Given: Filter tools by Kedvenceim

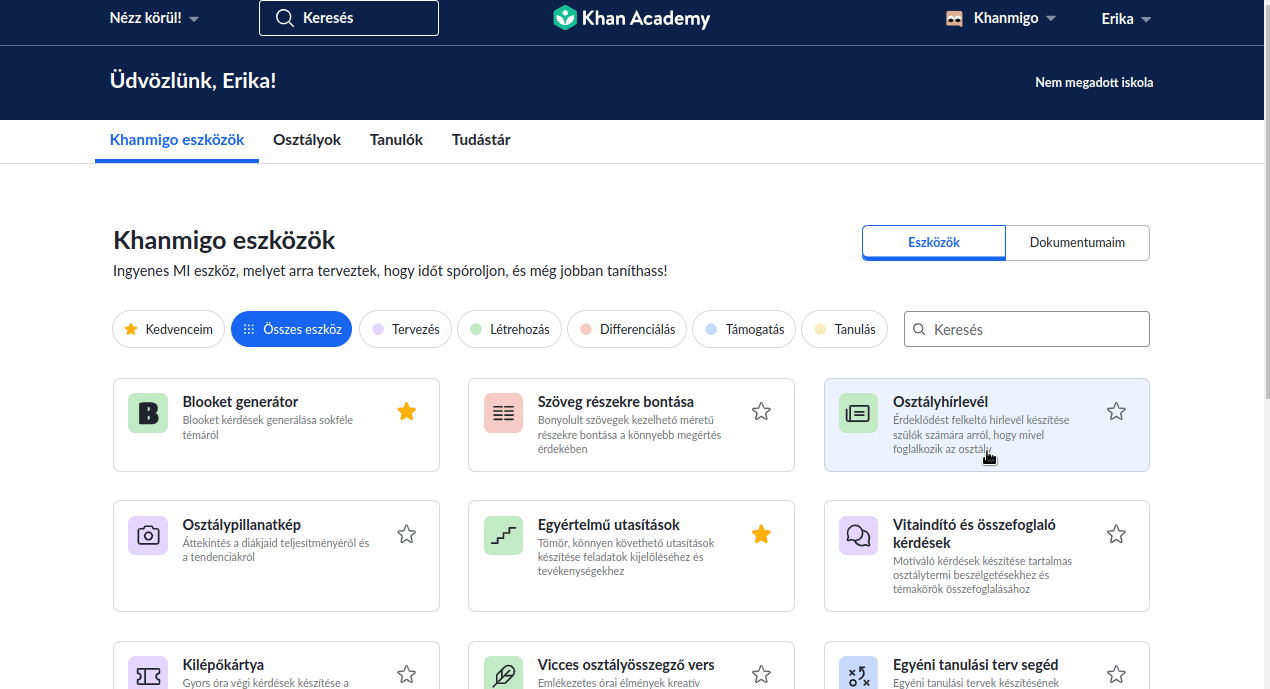Looking at the screenshot, I should tap(168, 329).
